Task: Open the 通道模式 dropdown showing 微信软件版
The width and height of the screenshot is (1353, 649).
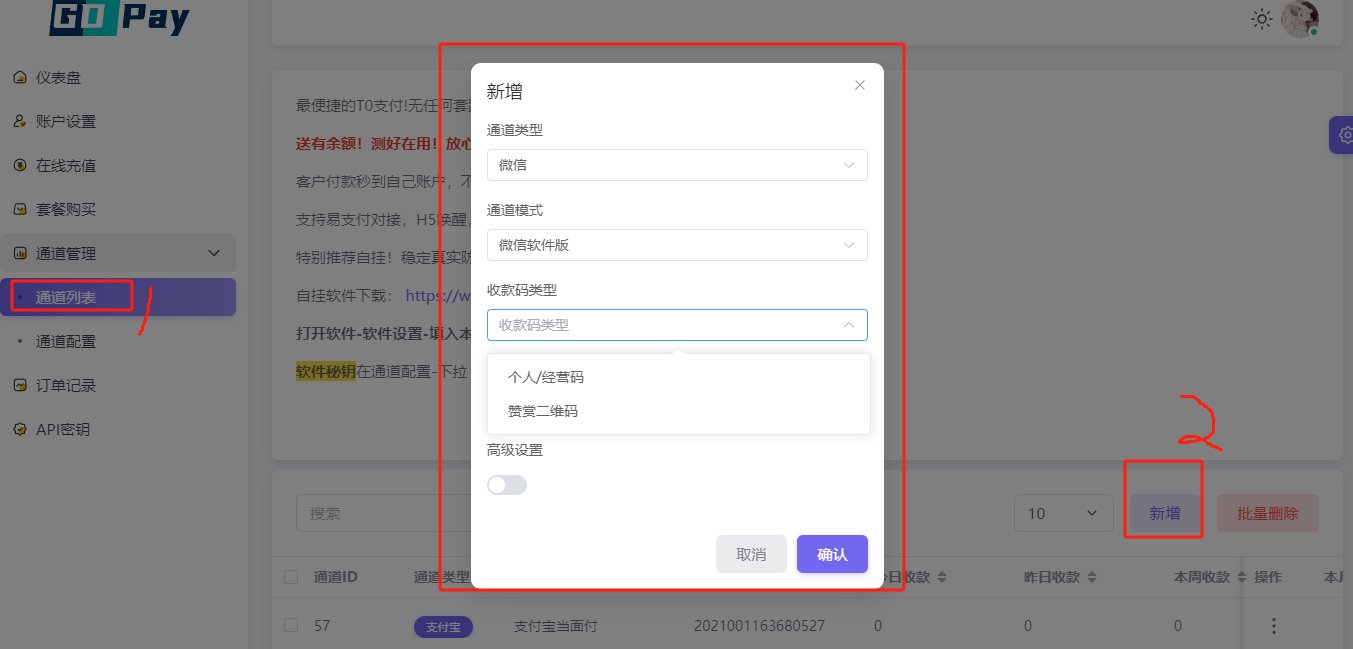Action: tap(677, 245)
